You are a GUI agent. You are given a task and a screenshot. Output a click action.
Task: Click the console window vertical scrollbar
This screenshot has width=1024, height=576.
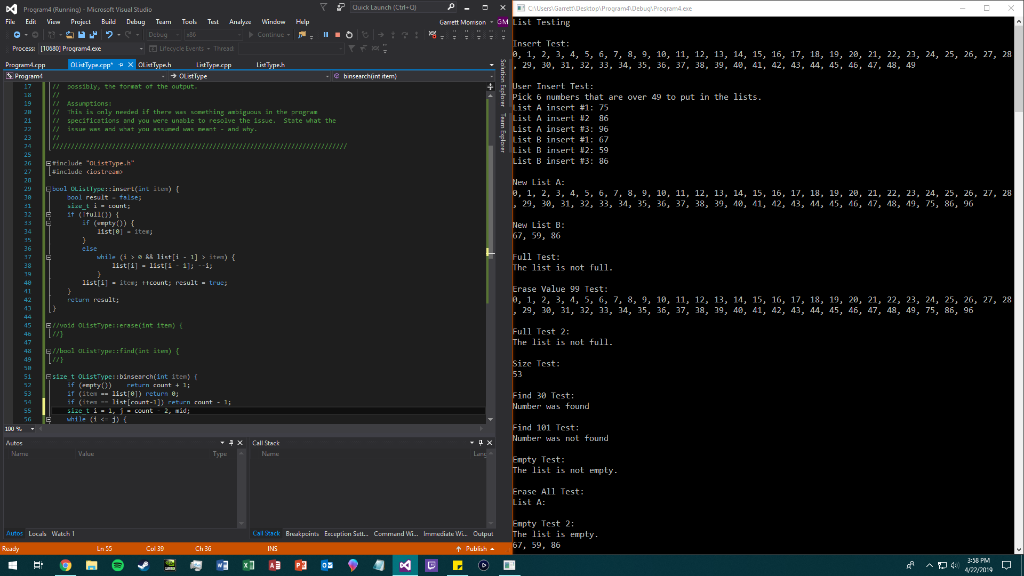click(1018, 285)
